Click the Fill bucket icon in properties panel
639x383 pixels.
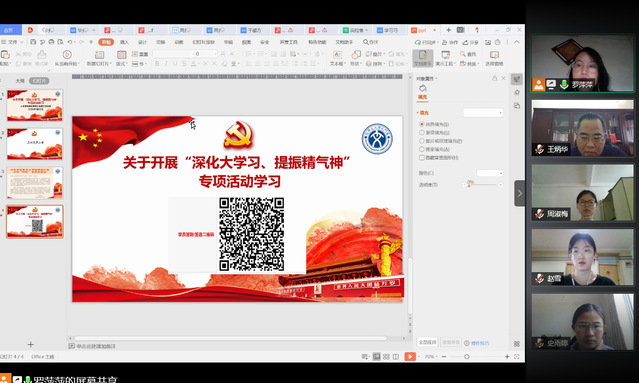[x=423, y=88]
